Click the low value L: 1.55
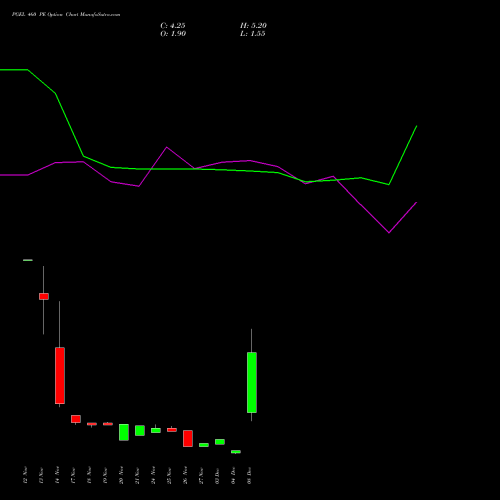The image size is (500, 500). (253, 34)
